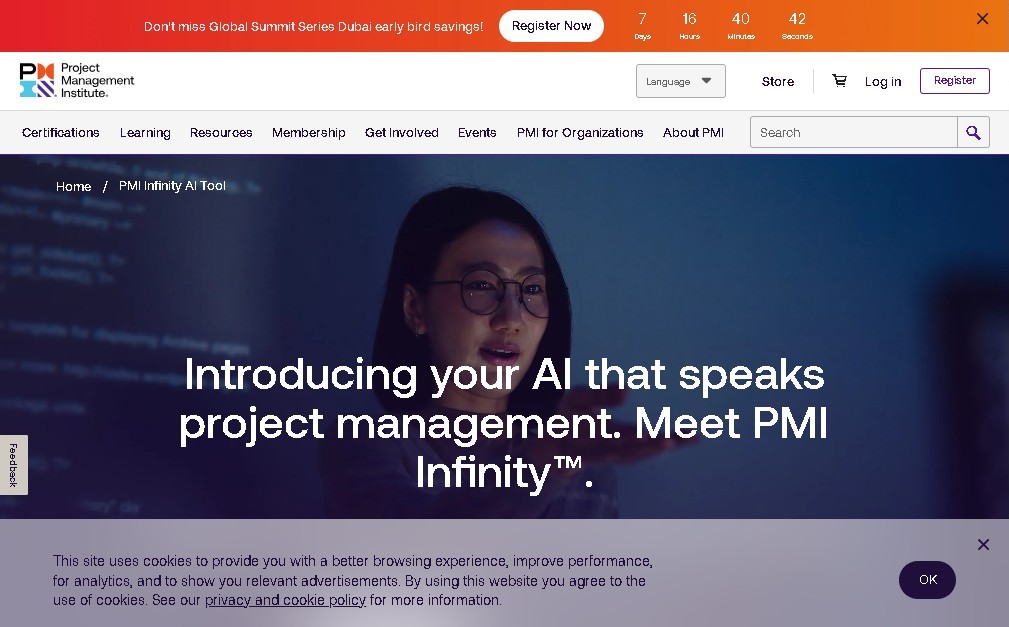Click the 7 Days countdown value
Viewport: 1009px width, 627px height.
tap(642, 26)
